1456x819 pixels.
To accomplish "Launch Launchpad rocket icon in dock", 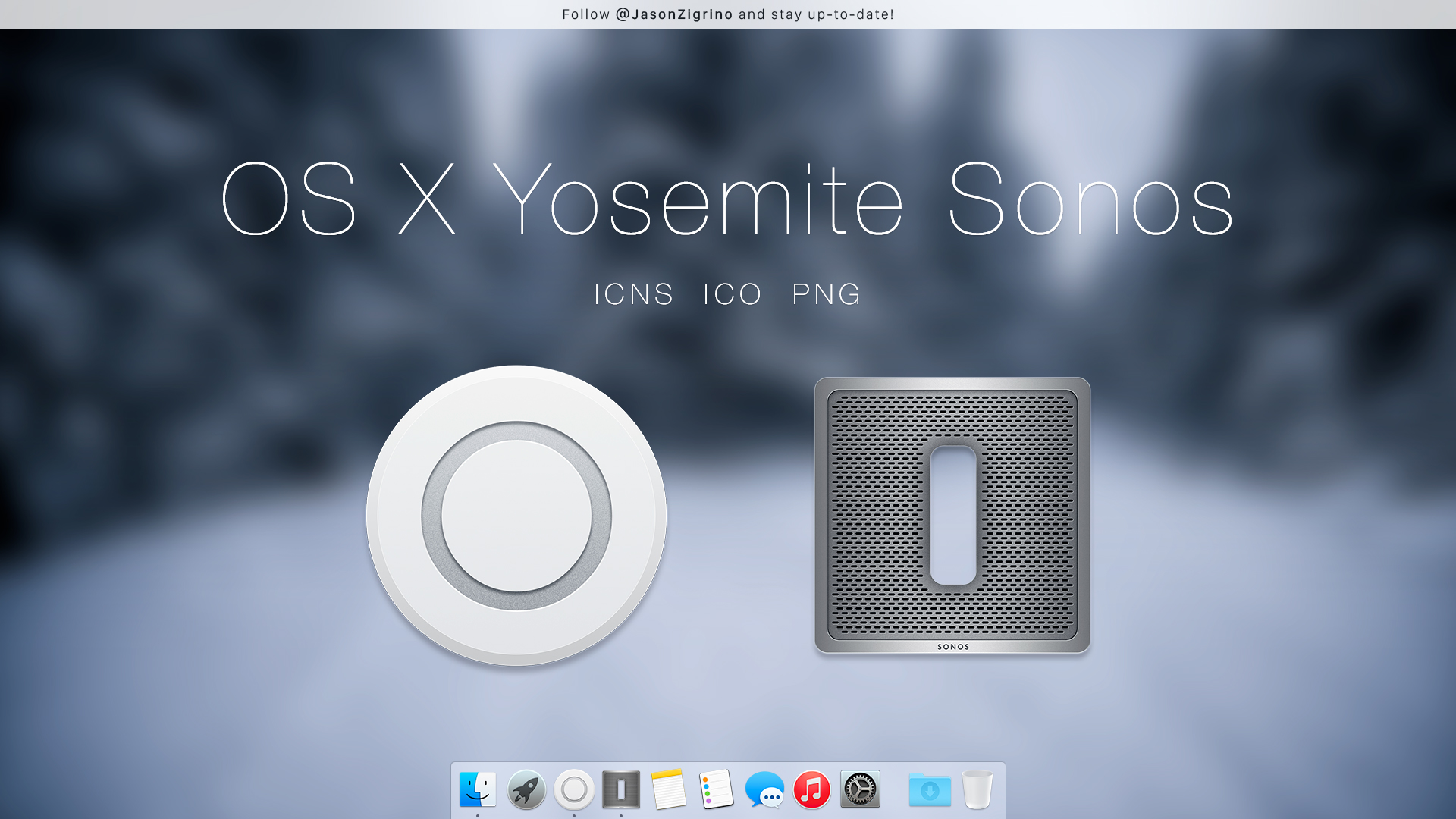I will [x=526, y=789].
